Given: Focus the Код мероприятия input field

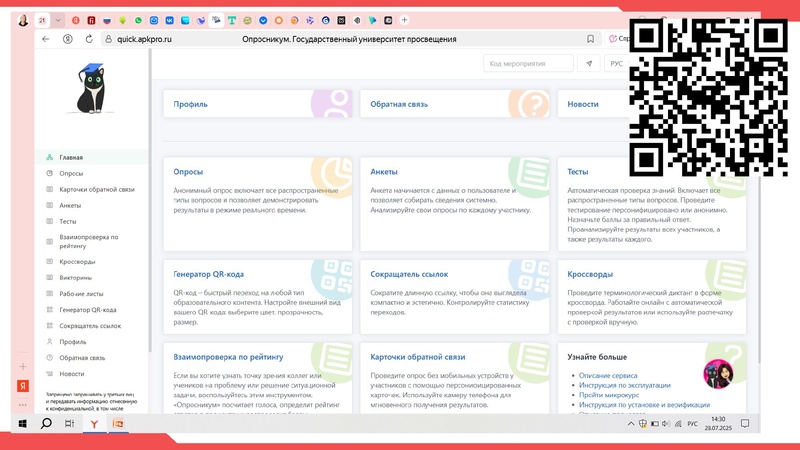Looking at the screenshot, I should tap(528, 64).
